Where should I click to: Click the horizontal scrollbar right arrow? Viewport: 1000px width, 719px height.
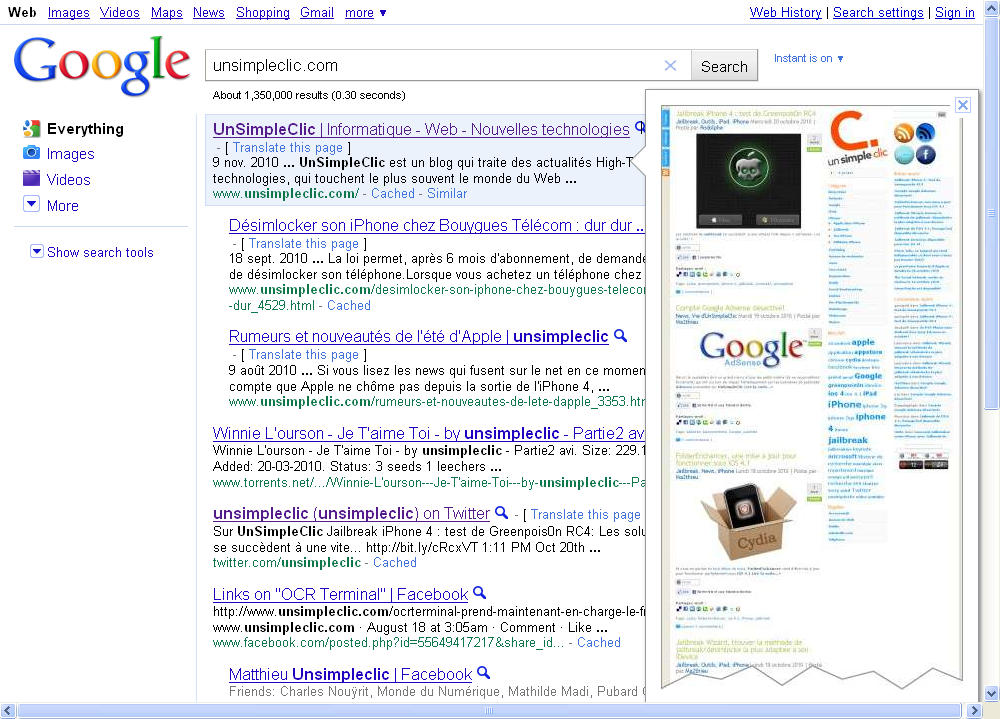[974, 710]
